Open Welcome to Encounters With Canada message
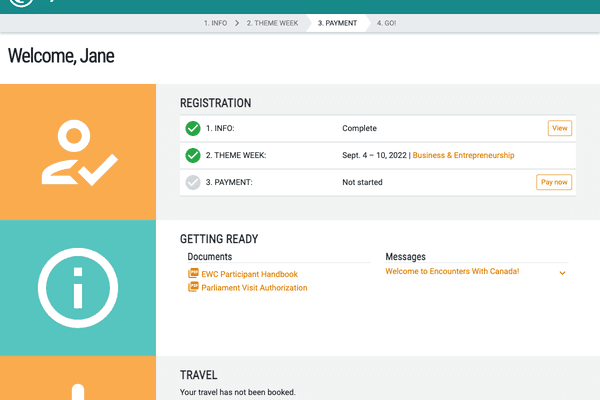 click(x=452, y=272)
